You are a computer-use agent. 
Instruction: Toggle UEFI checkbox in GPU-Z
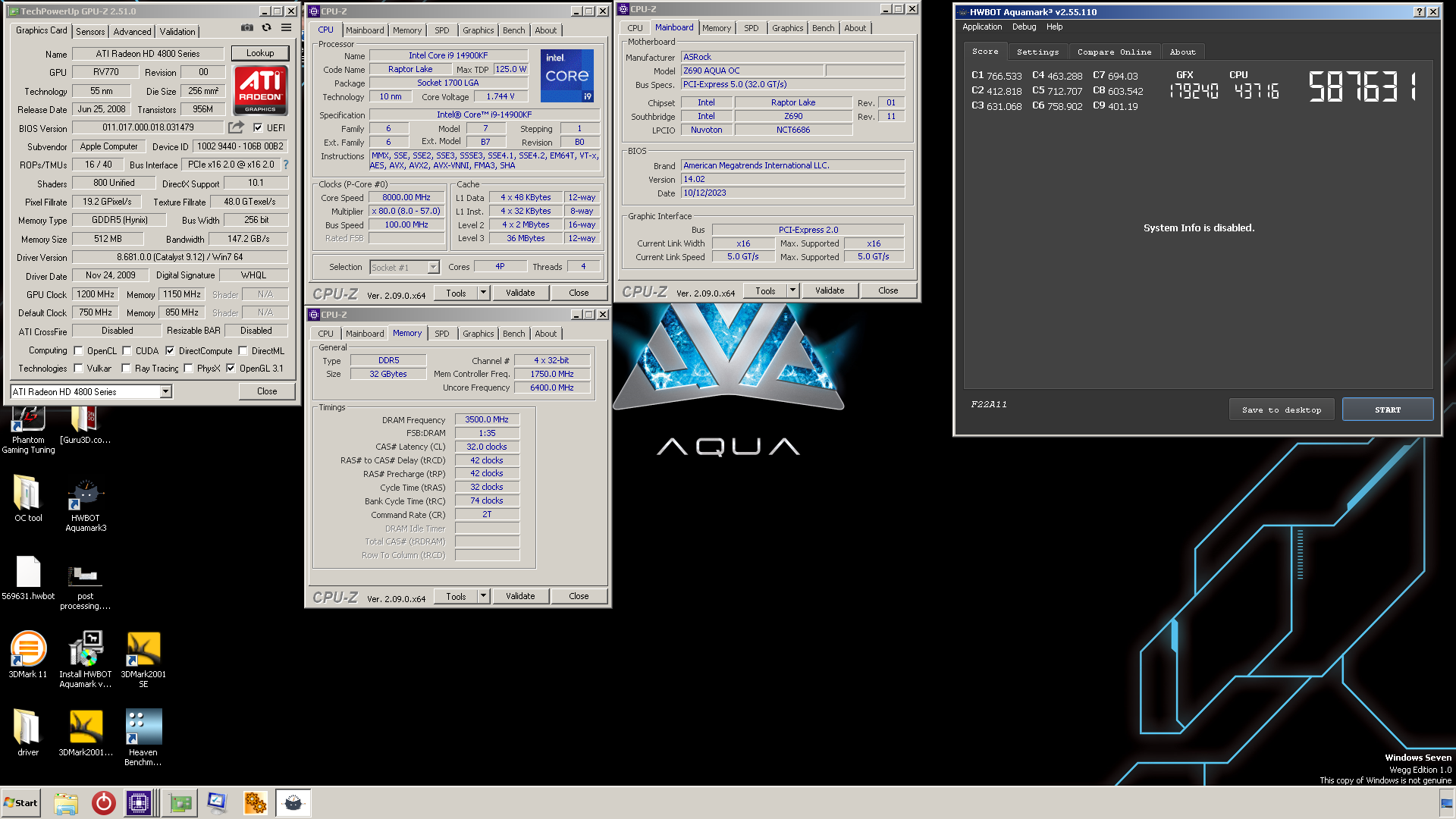click(258, 128)
